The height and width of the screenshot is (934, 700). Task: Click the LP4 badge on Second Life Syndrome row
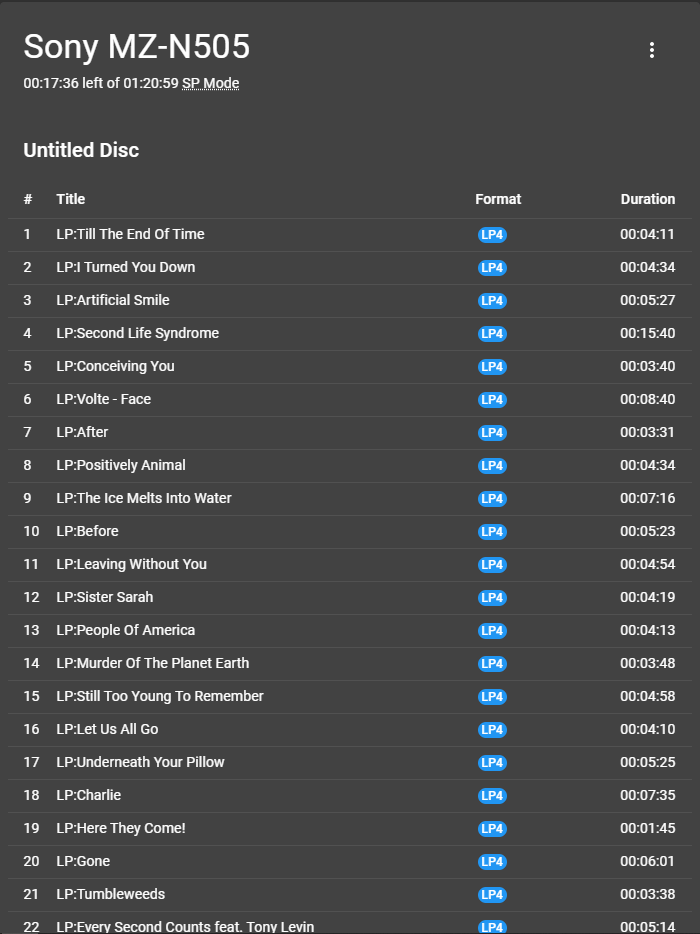pos(492,334)
